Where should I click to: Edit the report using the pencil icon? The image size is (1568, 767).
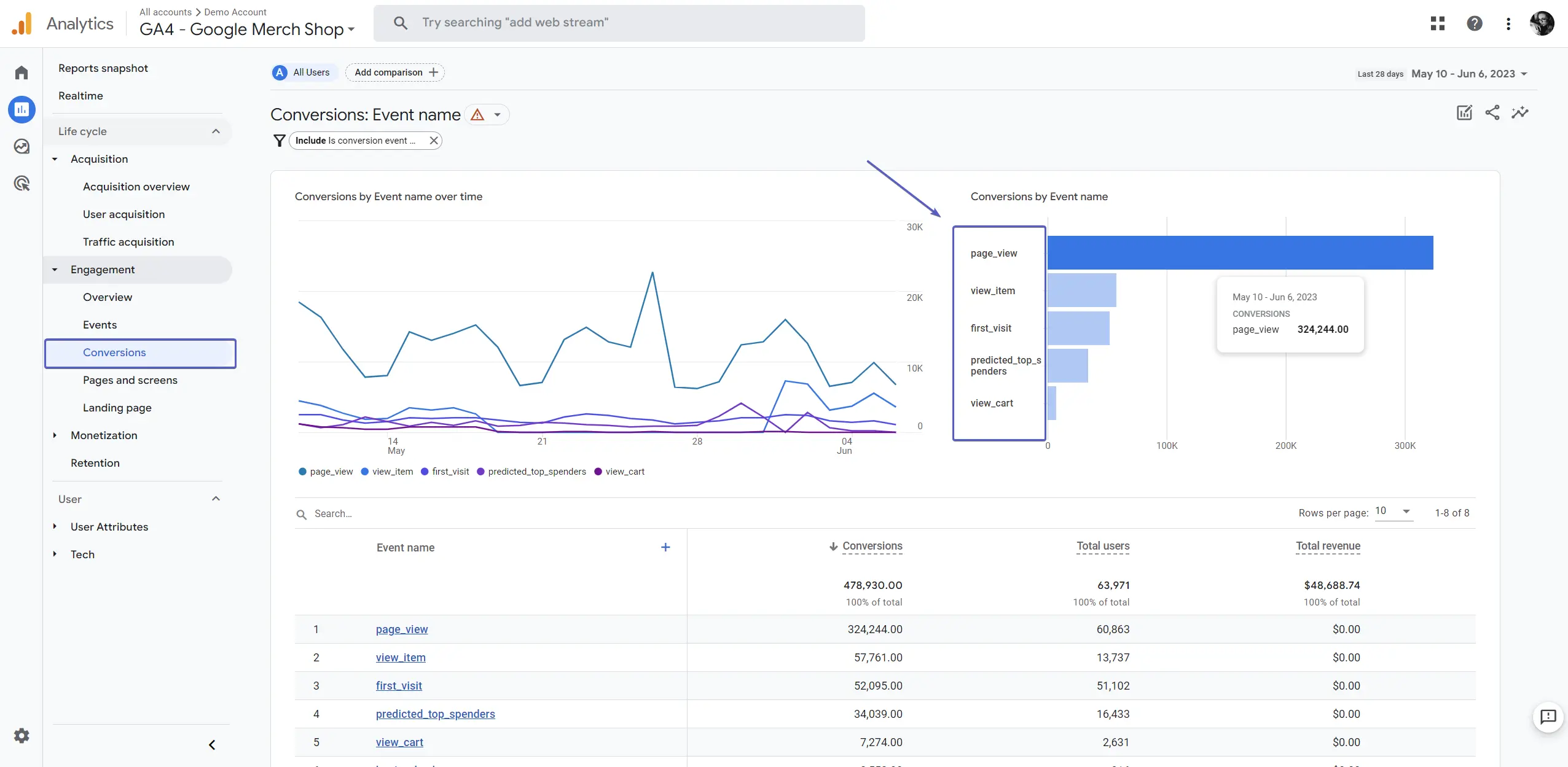[x=1464, y=113]
